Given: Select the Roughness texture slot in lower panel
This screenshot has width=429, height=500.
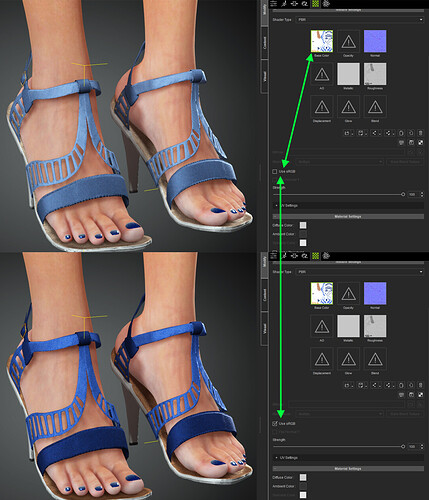Looking at the screenshot, I should [x=375, y=326].
